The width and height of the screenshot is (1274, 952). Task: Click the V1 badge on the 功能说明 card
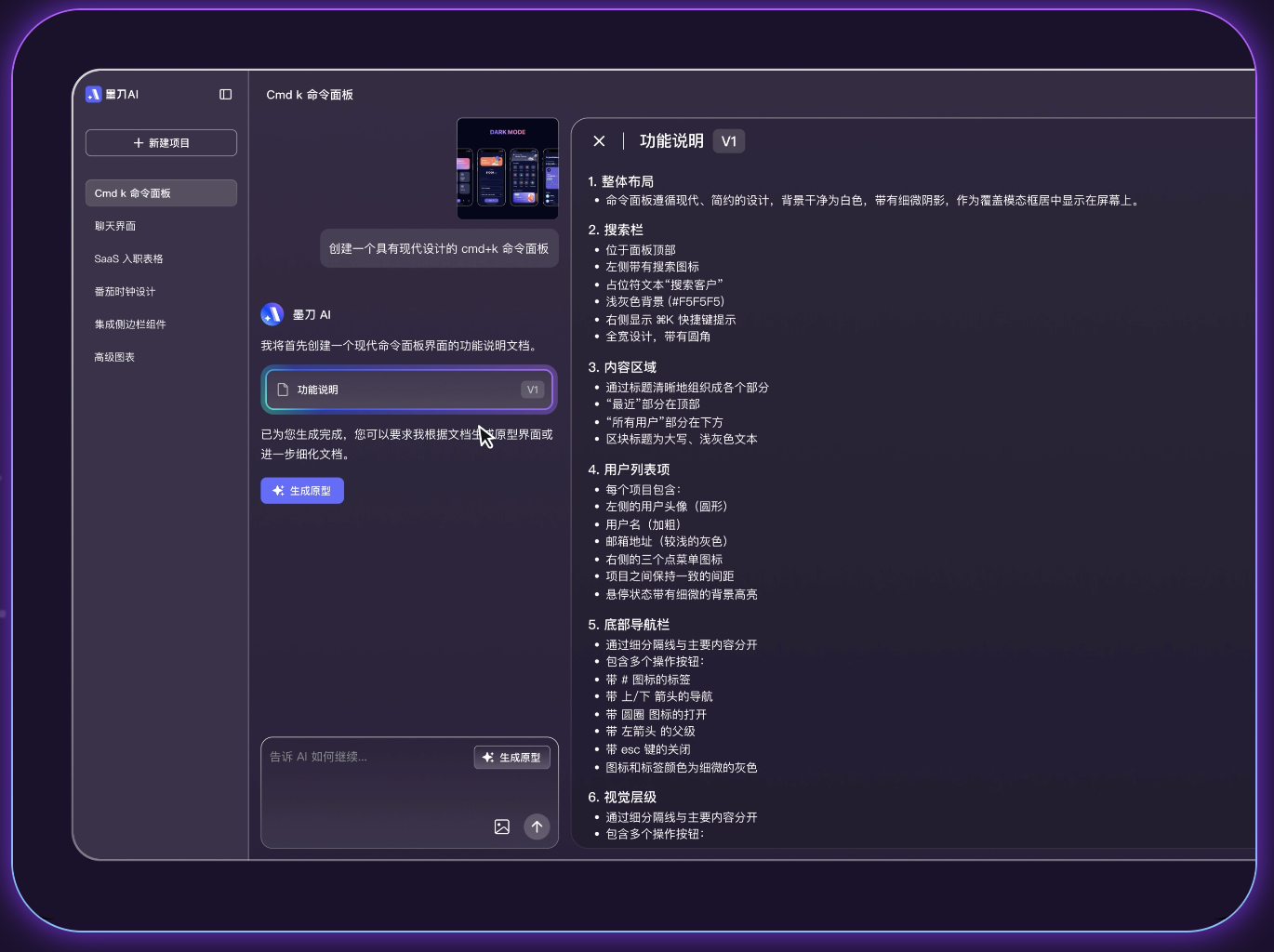[x=532, y=390]
